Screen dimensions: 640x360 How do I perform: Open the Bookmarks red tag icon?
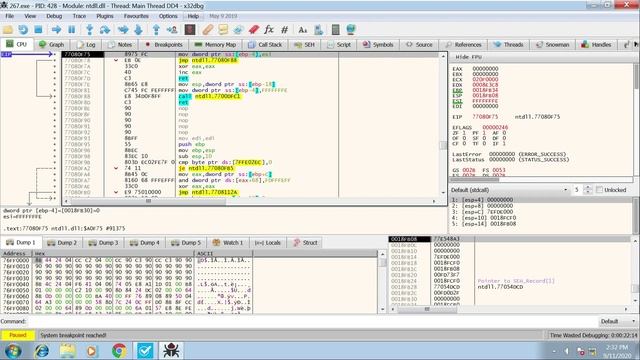point(253,29)
